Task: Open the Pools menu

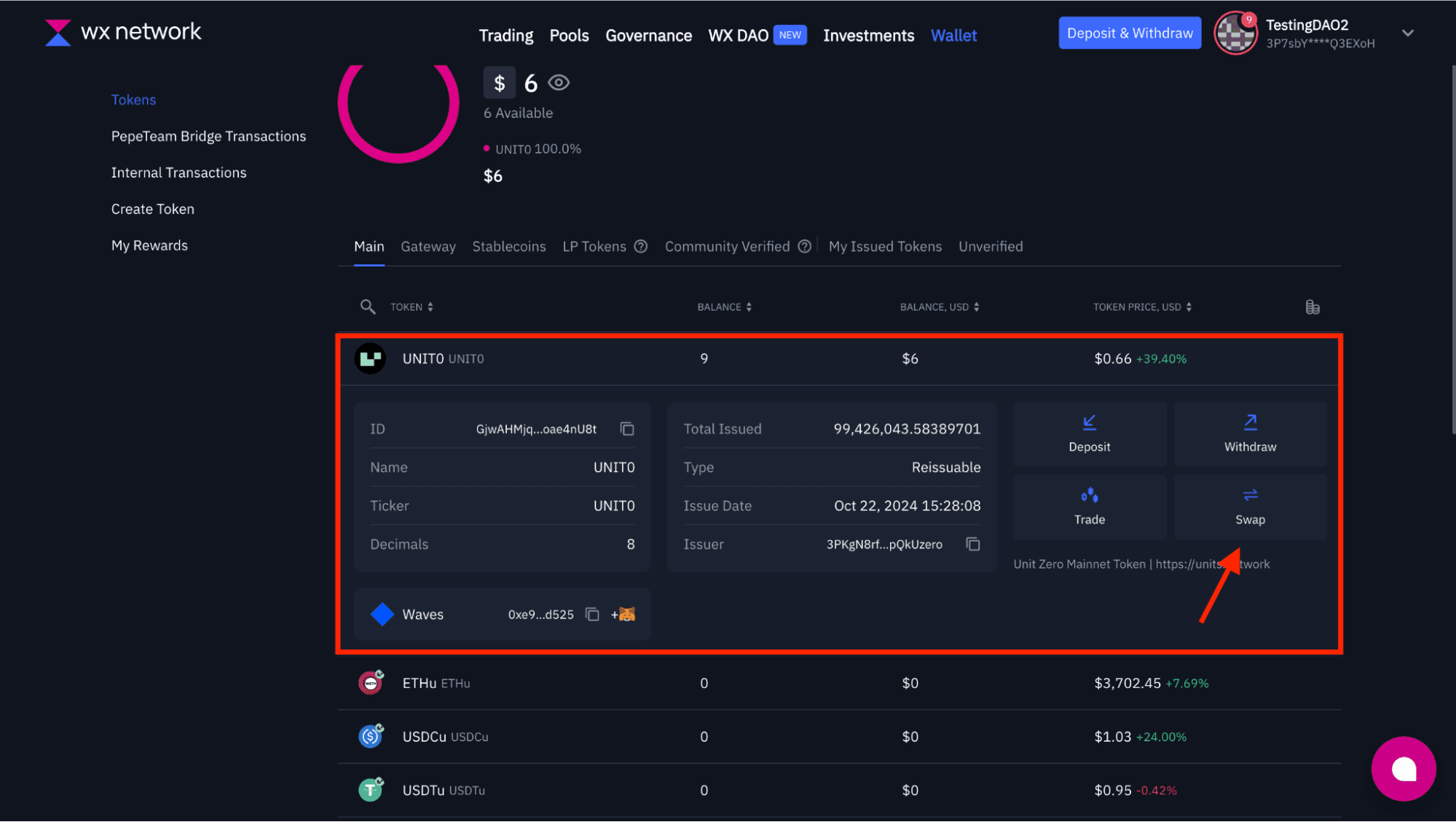Action: point(569,35)
